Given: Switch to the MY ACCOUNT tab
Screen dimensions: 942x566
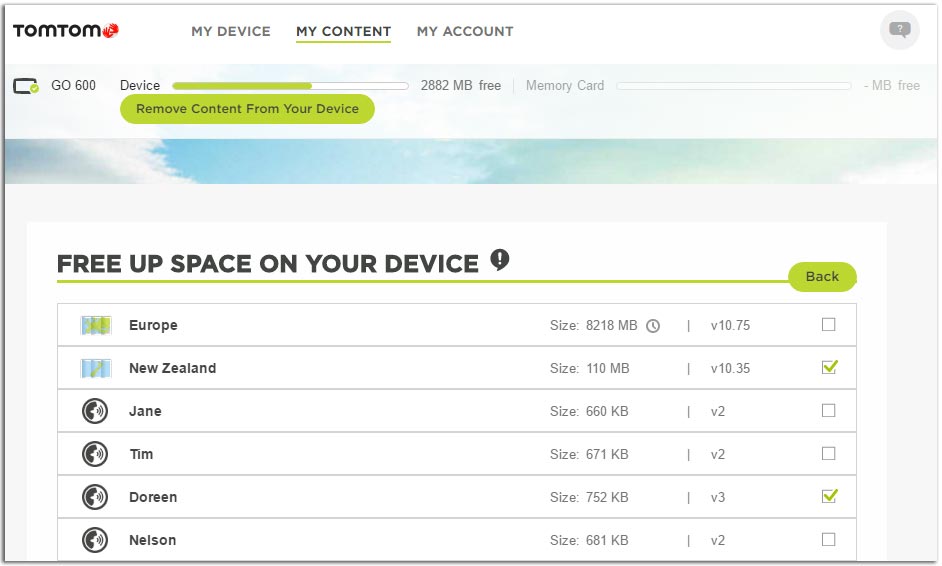Looking at the screenshot, I should coord(465,32).
